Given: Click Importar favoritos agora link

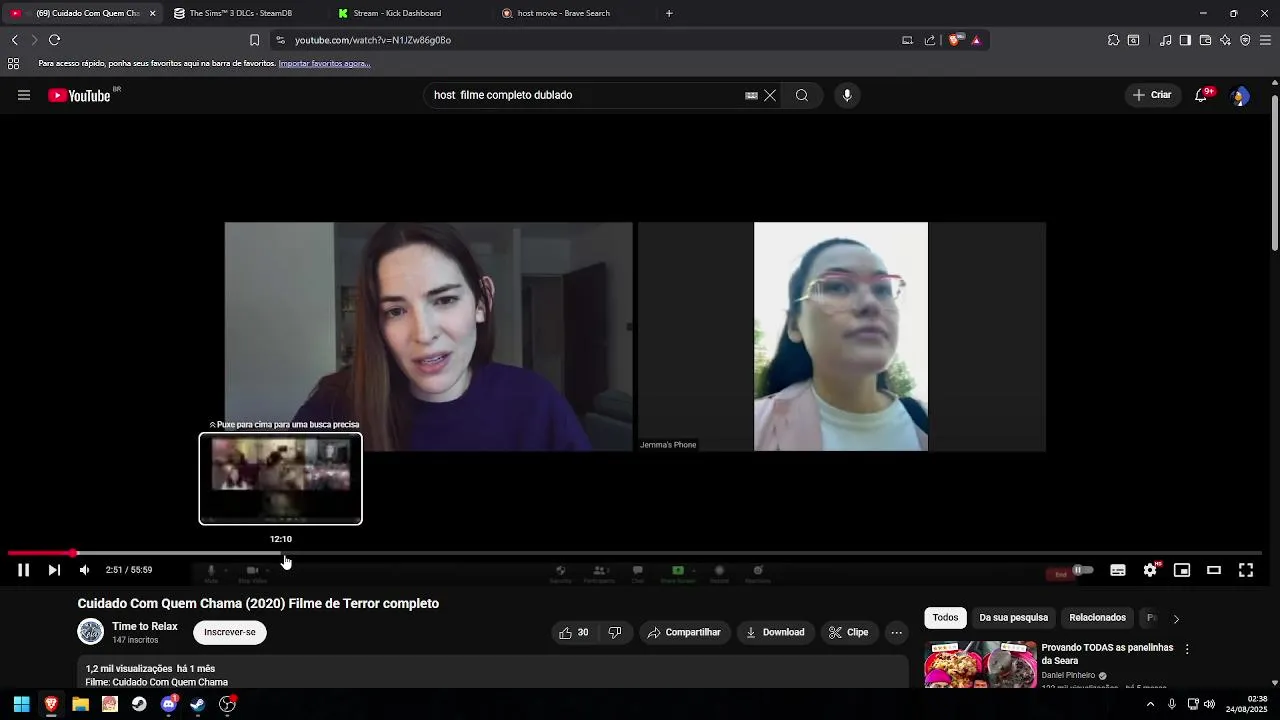Looking at the screenshot, I should tap(324, 63).
